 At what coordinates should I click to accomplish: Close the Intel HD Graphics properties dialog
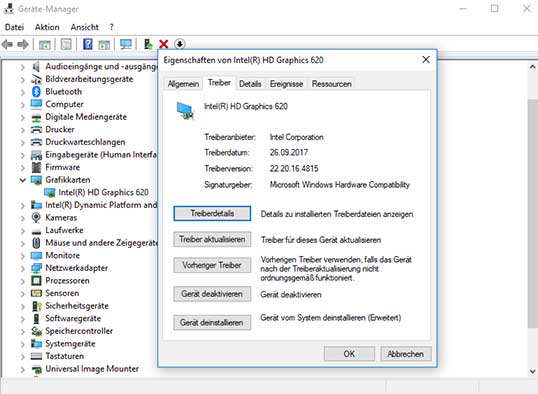pos(426,60)
